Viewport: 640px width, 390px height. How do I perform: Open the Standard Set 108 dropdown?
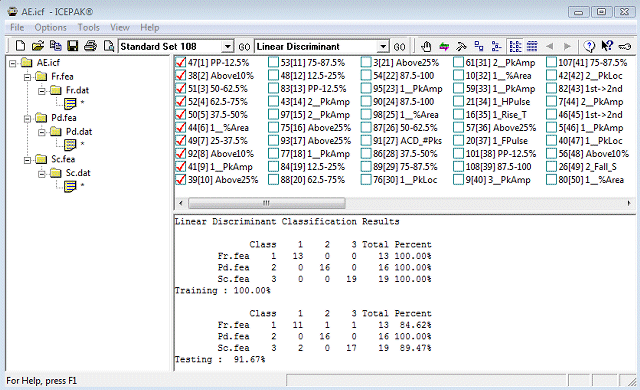[228, 47]
